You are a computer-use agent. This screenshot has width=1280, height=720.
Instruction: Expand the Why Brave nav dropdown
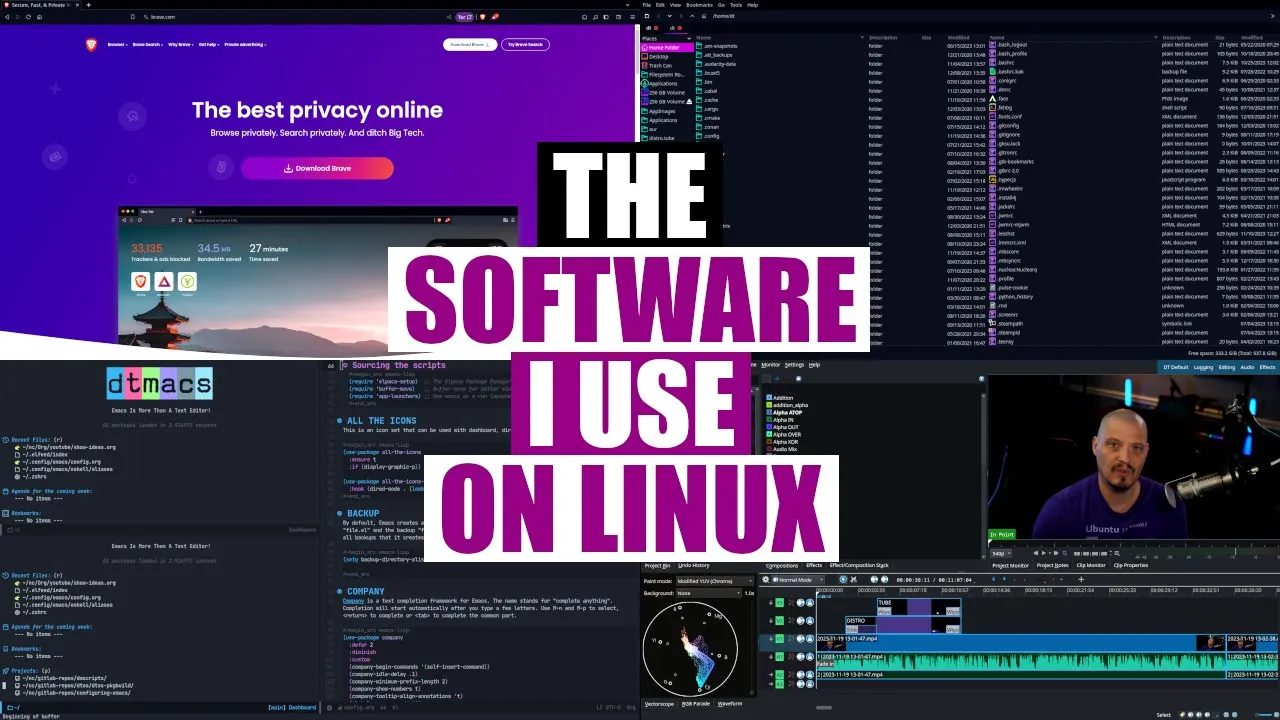(181, 45)
